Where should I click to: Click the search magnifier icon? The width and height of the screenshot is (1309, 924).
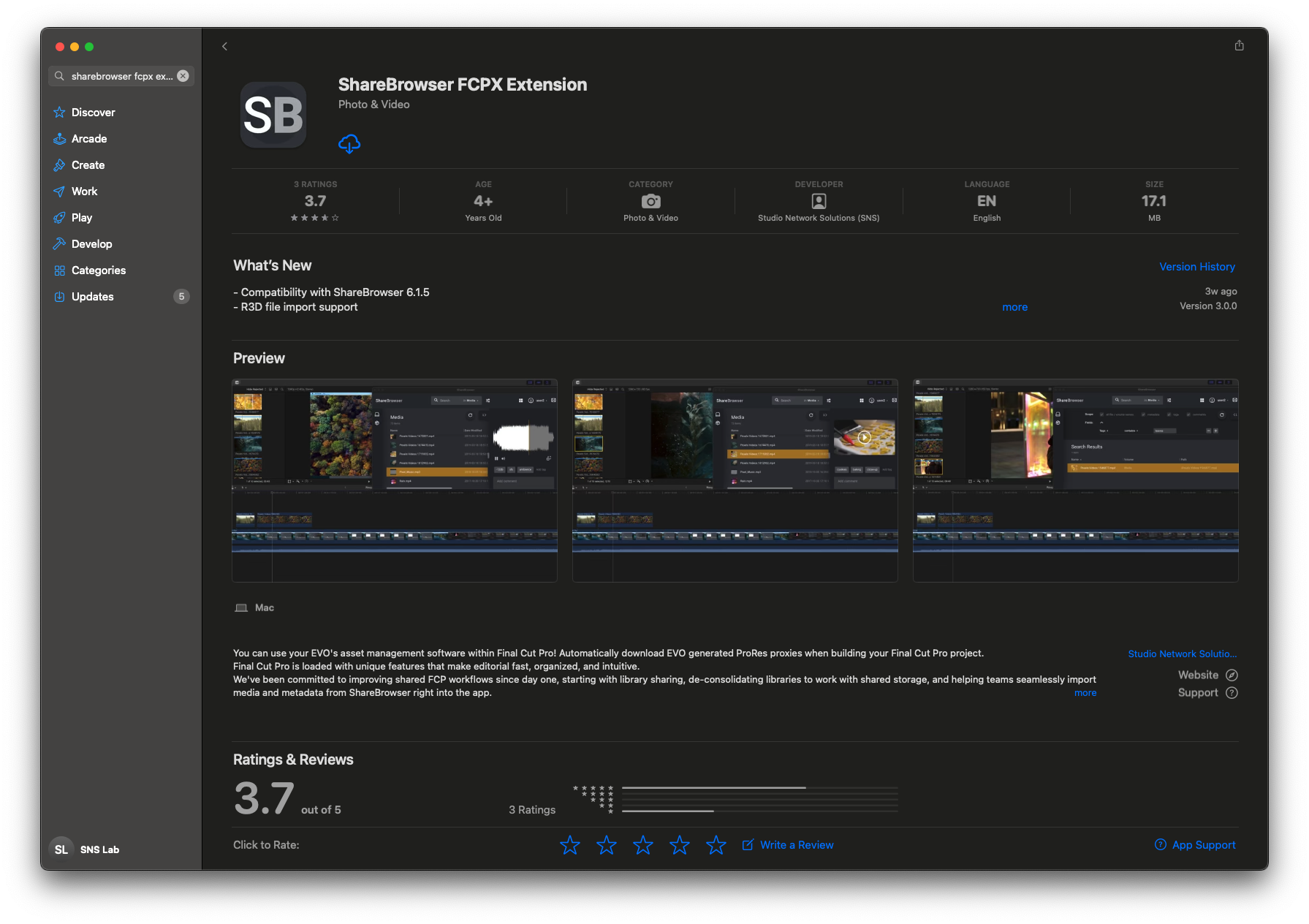[60, 76]
